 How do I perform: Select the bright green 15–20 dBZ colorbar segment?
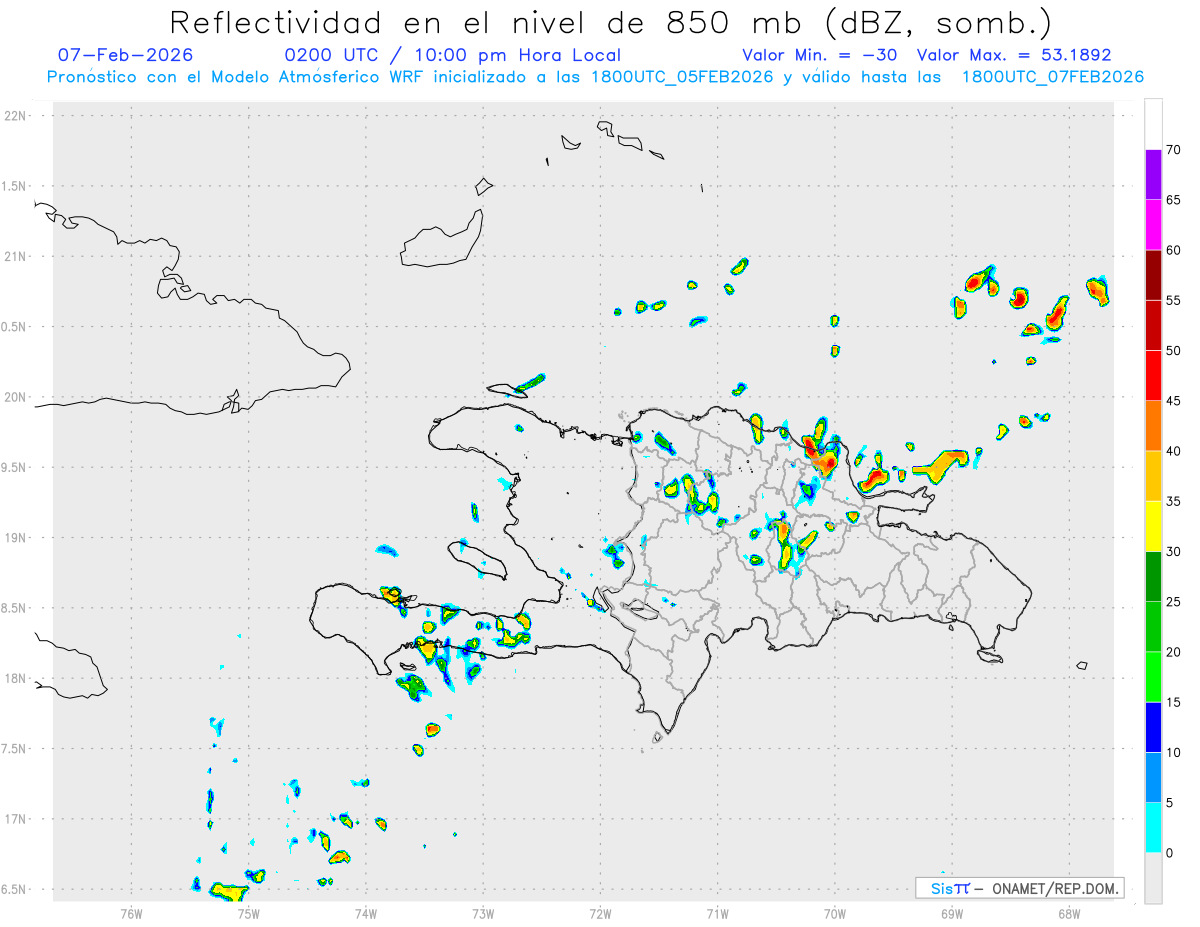point(1153,677)
